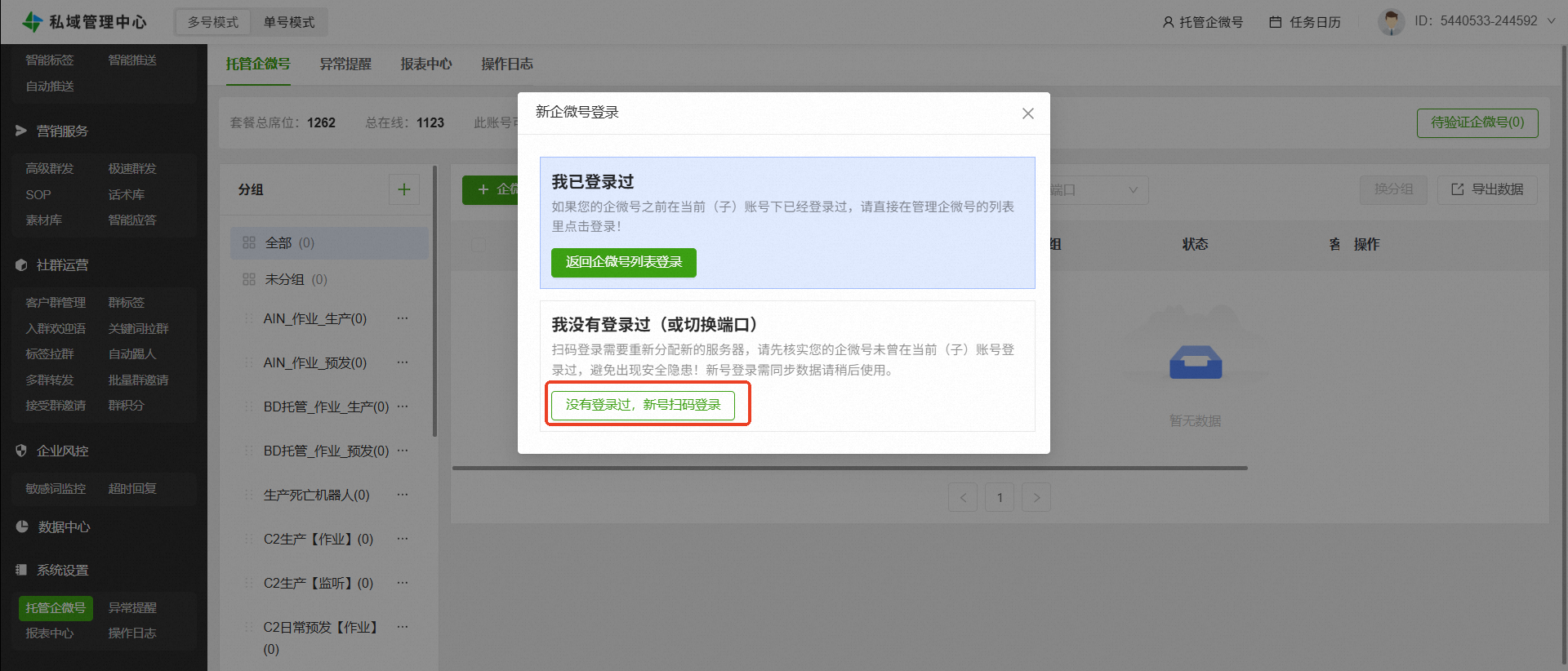Open more options for BD托管_作业_生产(0)
1568x671 pixels.
pyautogui.click(x=403, y=407)
